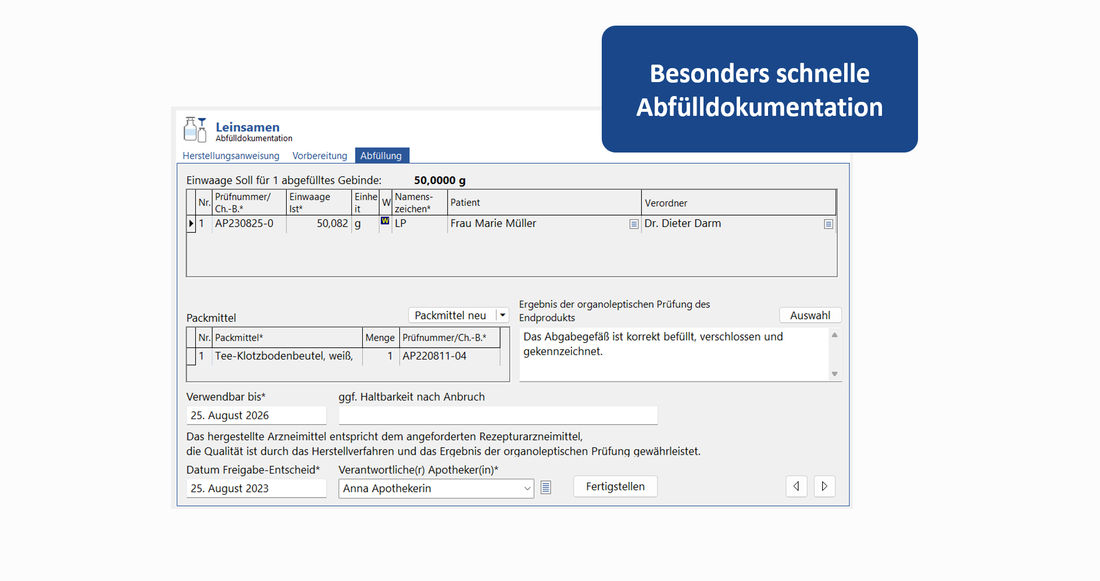Click the 50,0000 g target weight value

tap(440, 180)
